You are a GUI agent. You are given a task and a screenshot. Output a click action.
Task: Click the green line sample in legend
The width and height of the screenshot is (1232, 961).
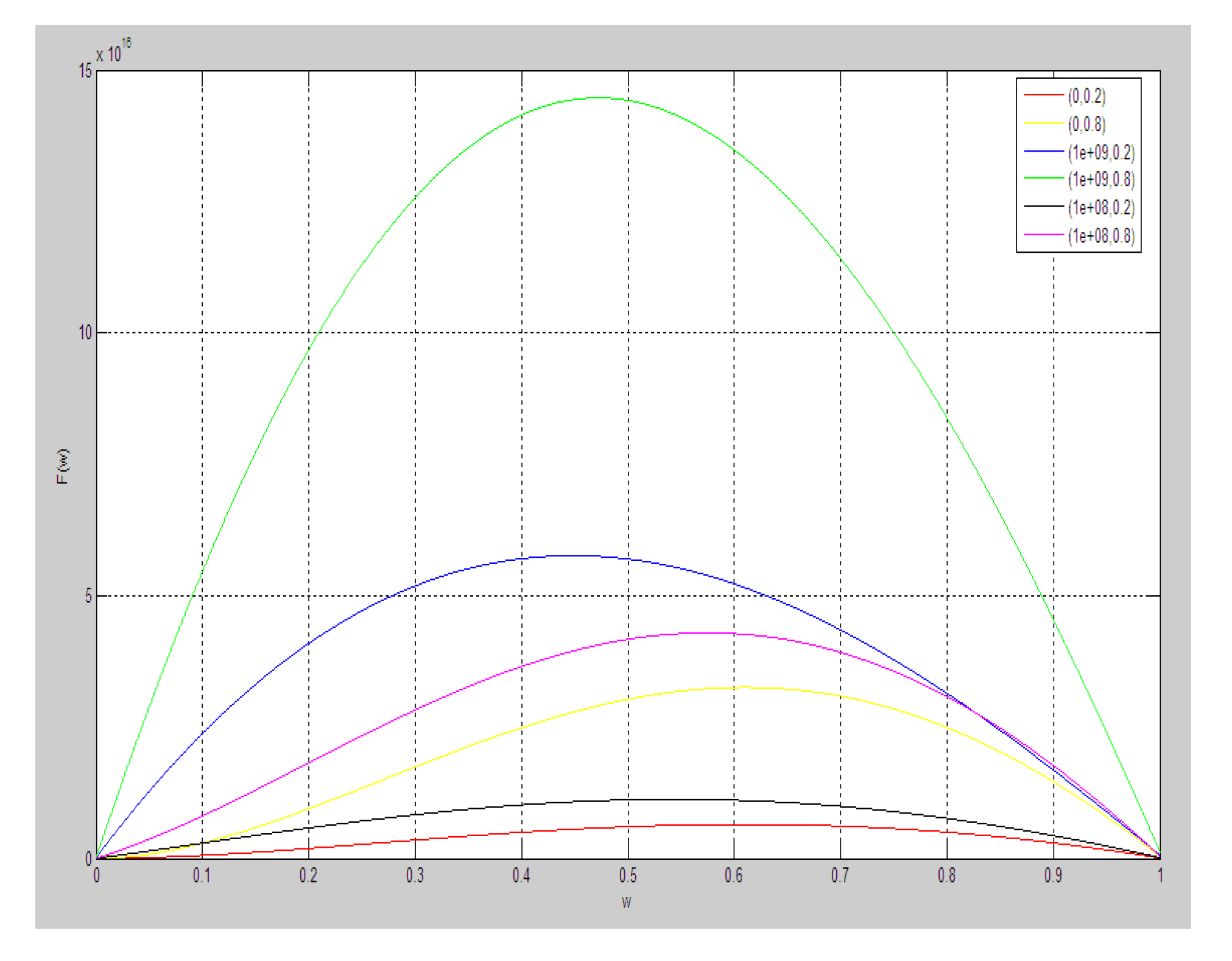pos(1043,178)
